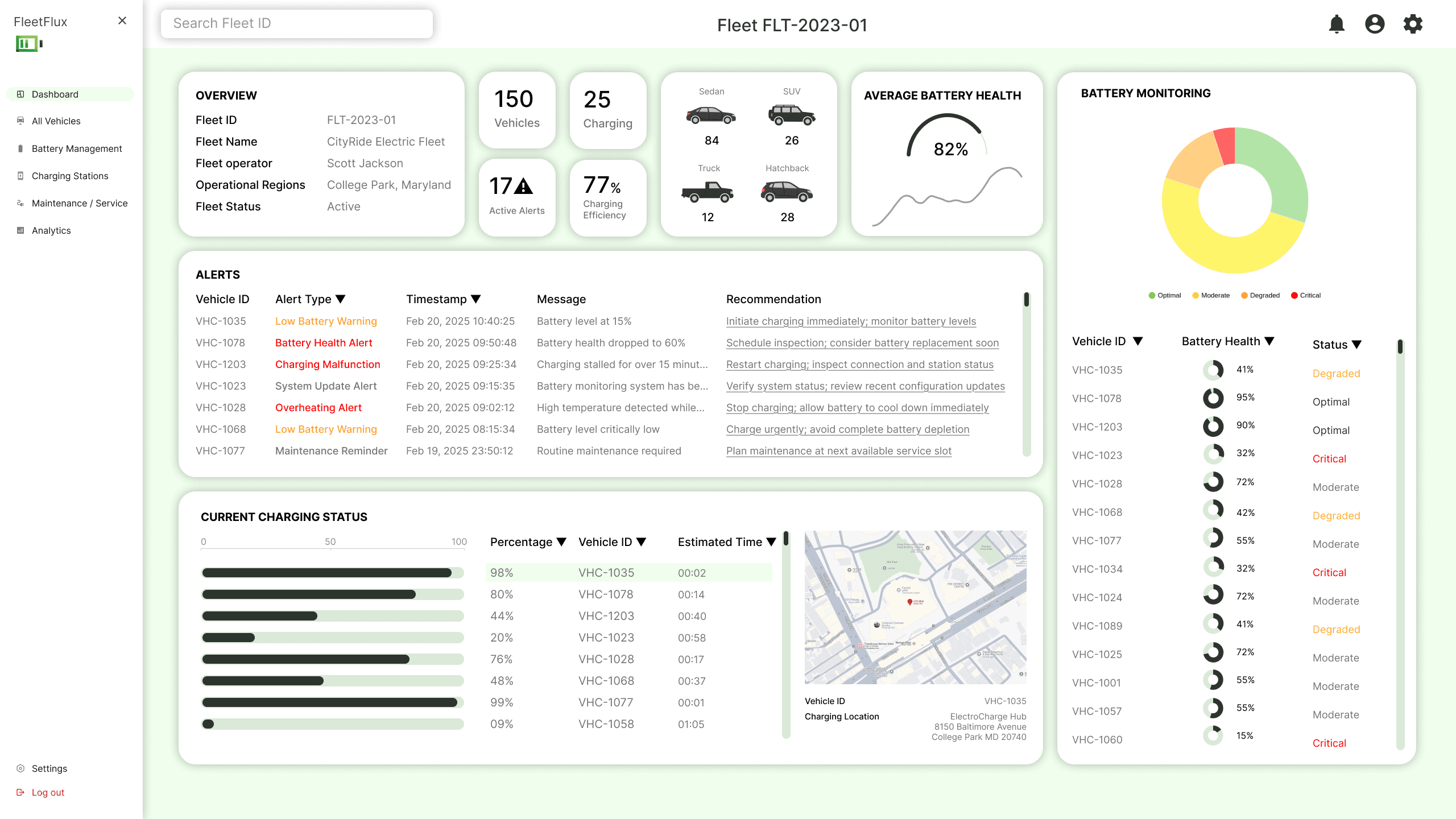
Task: Sort charging list by Estimated Time arrow
Action: coord(771,542)
